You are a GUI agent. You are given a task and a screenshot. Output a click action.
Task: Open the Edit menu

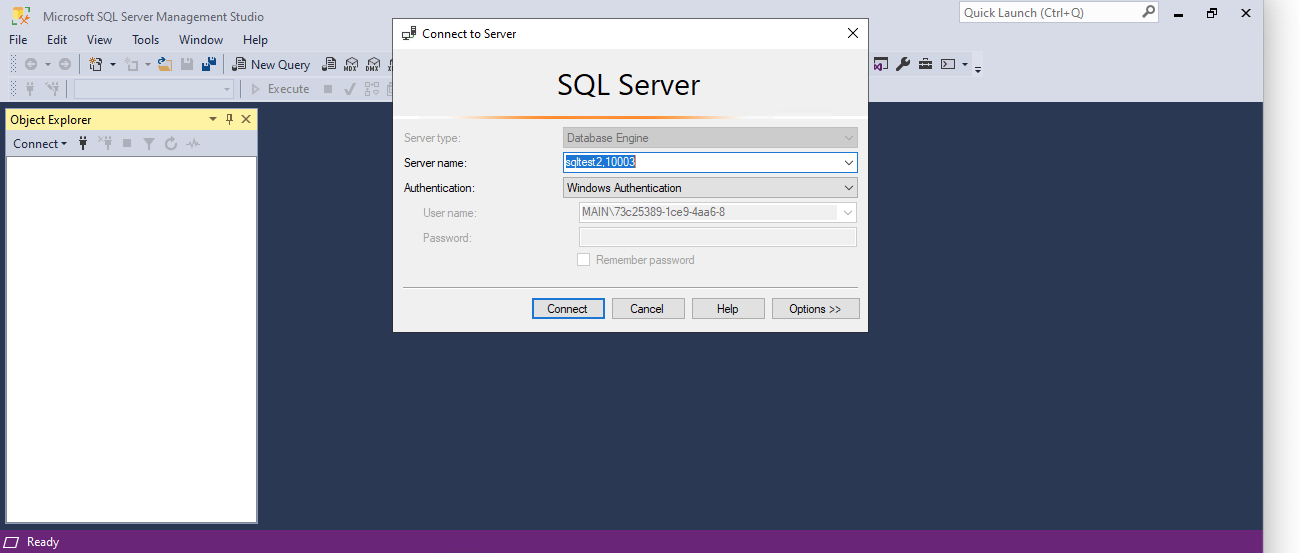[x=57, y=40]
